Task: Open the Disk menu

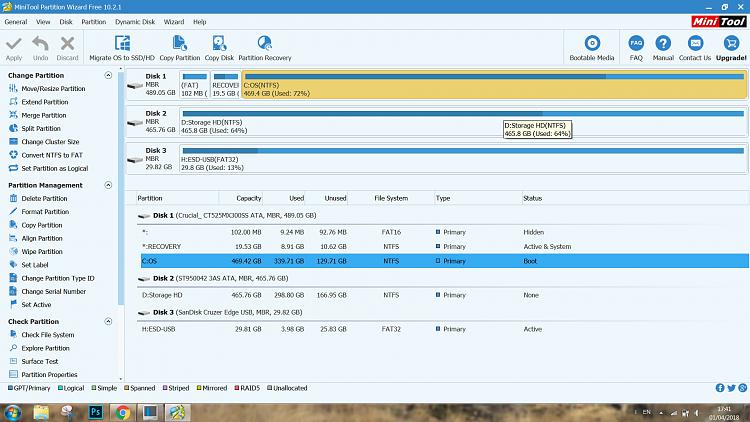Action: click(x=66, y=22)
